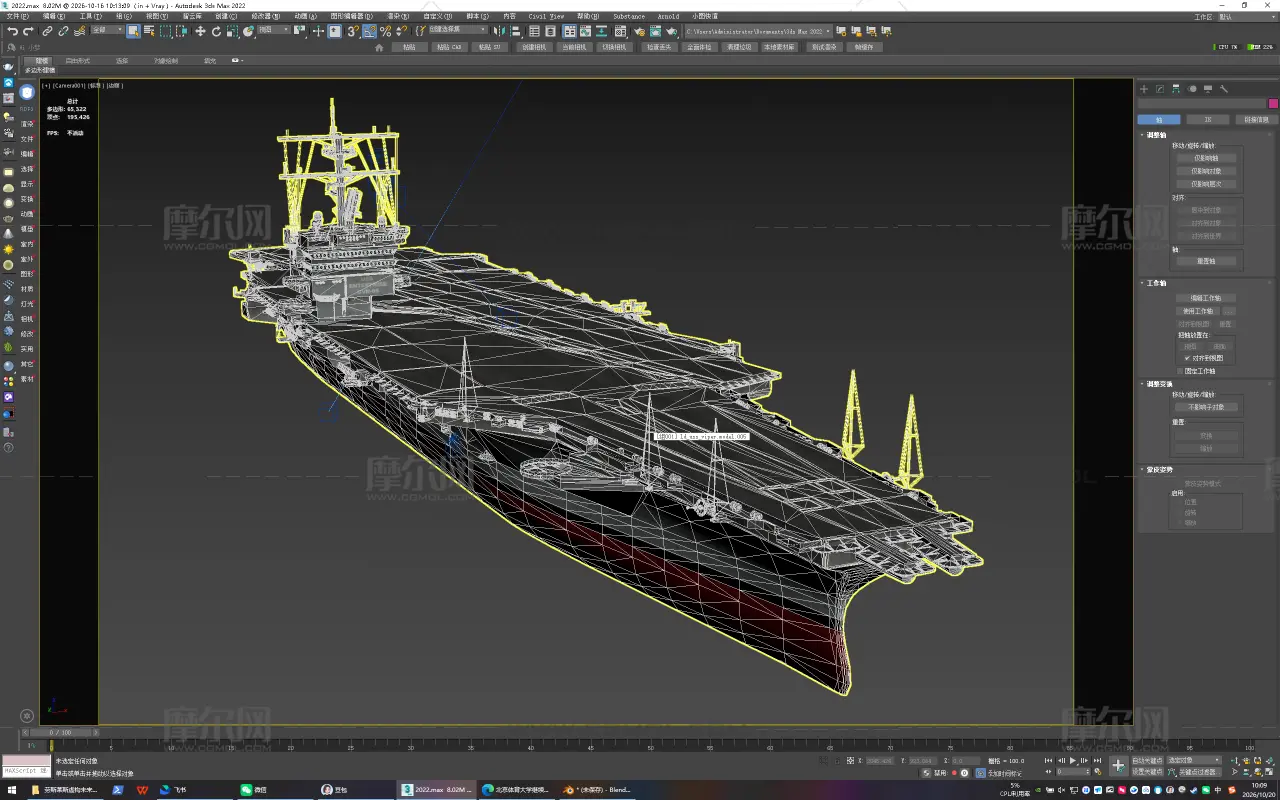Click the Play animation button
Image resolution: width=1280 pixels, height=800 pixels.
pos(1073,761)
